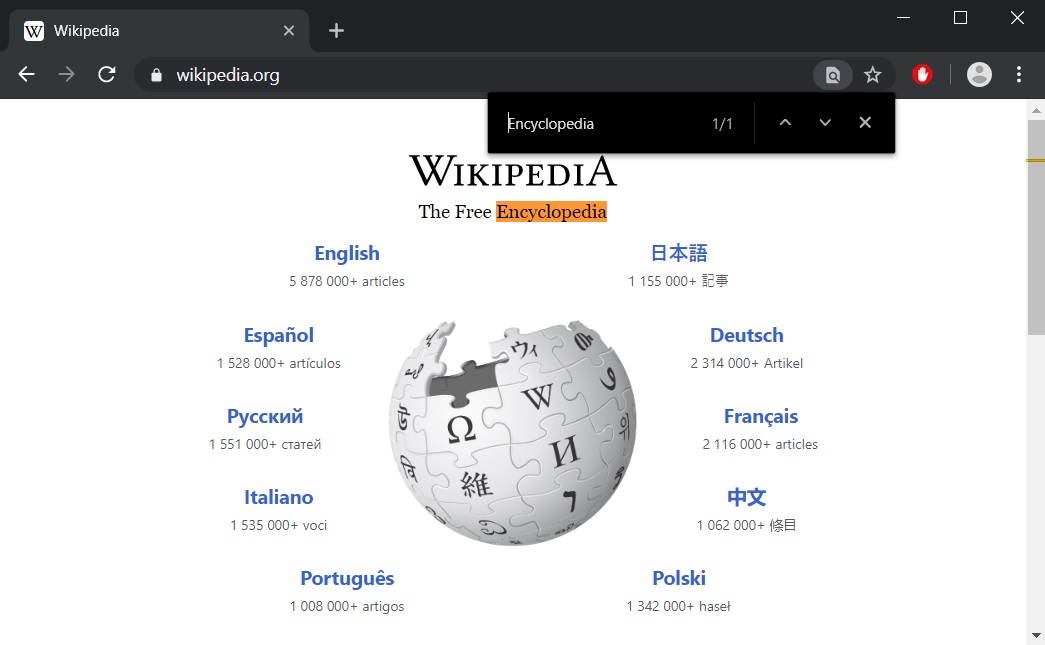The image size is (1045, 645).
Task: Click the scrollbar down arrow
Action: pos(1036,636)
